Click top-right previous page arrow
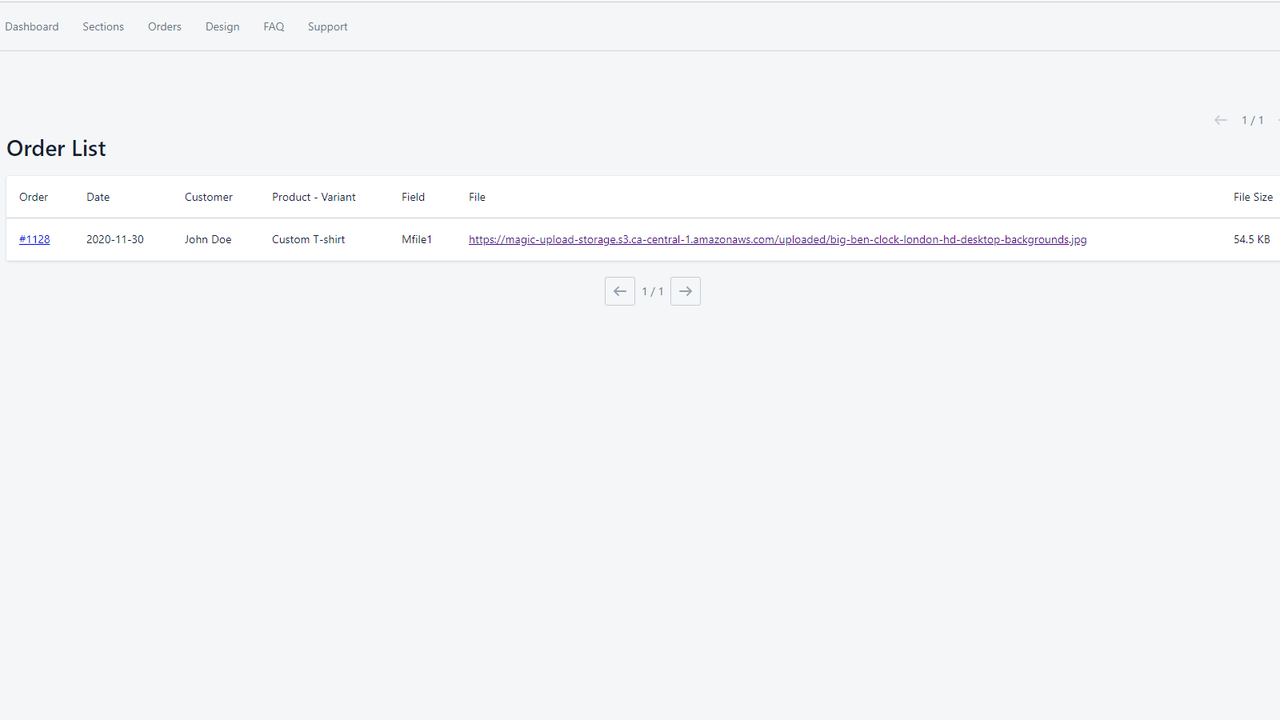 (1220, 120)
